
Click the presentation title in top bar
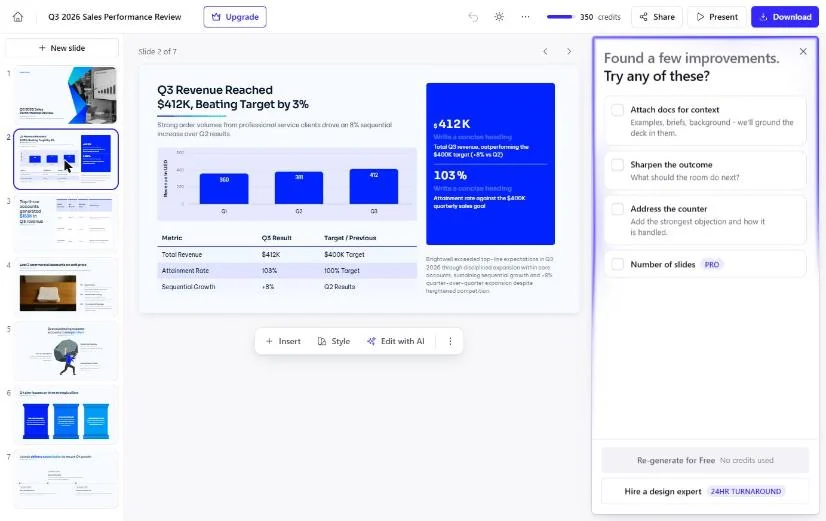115,17
